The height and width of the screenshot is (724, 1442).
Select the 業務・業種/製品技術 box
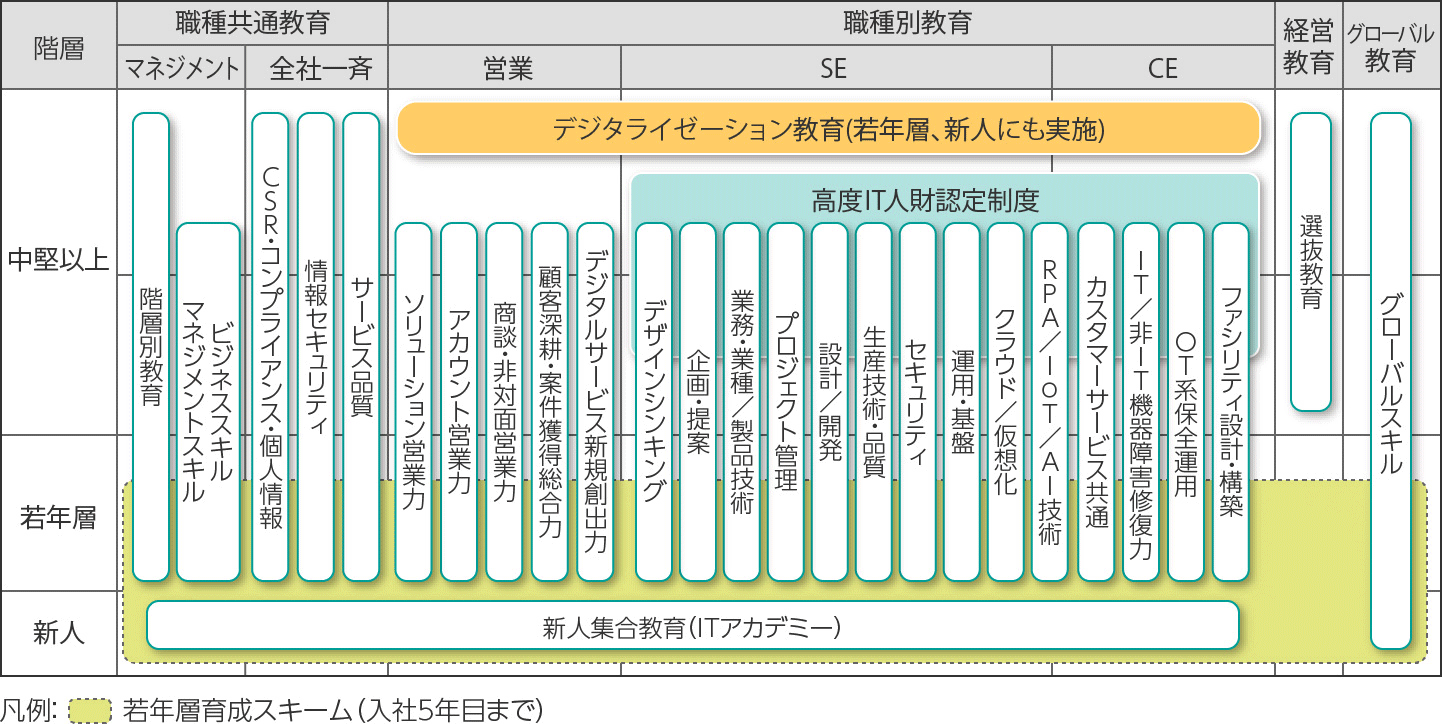pyautogui.click(x=742, y=402)
